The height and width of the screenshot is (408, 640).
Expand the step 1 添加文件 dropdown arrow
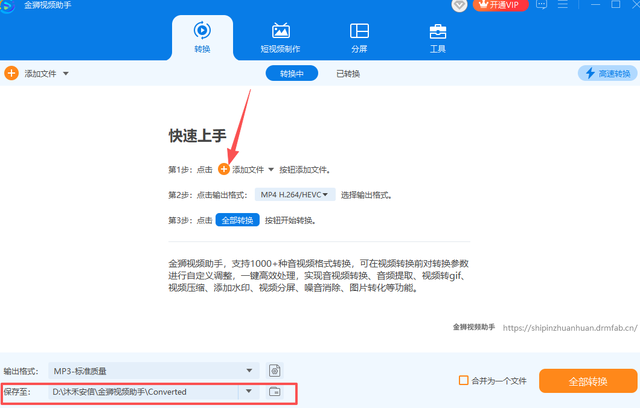click(271, 170)
